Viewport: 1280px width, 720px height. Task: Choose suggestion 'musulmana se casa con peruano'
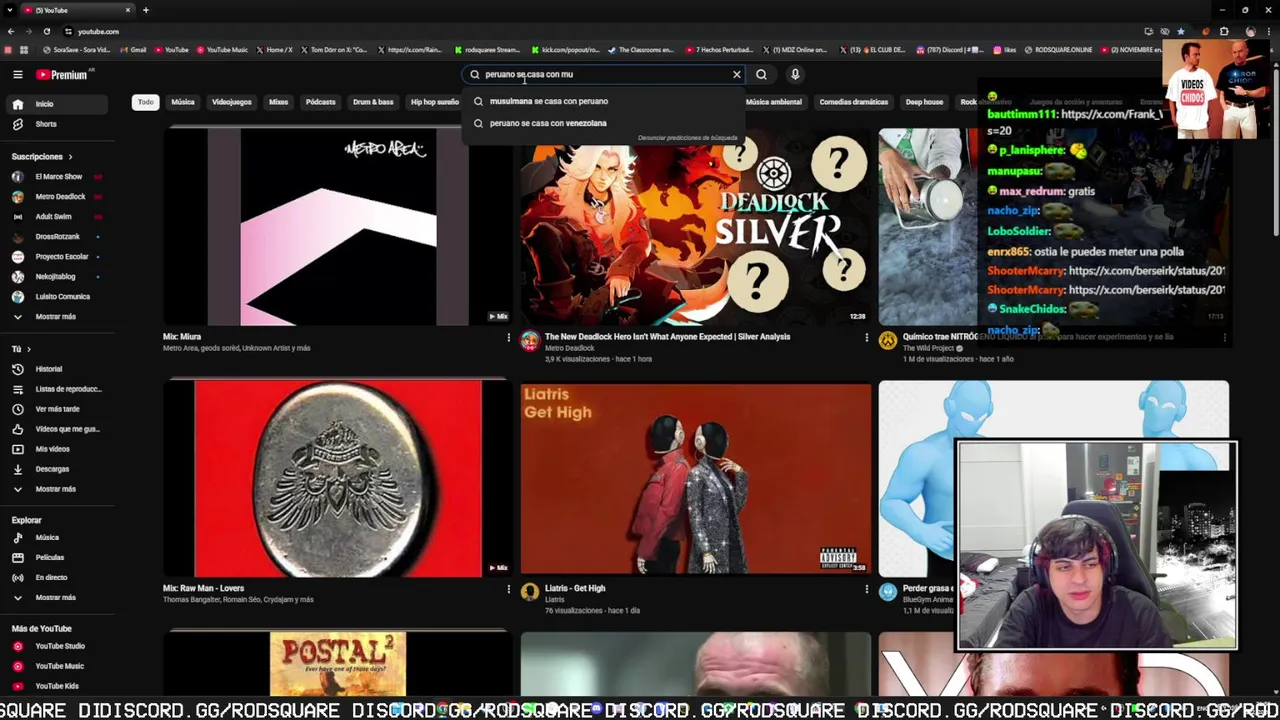(605, 101)
